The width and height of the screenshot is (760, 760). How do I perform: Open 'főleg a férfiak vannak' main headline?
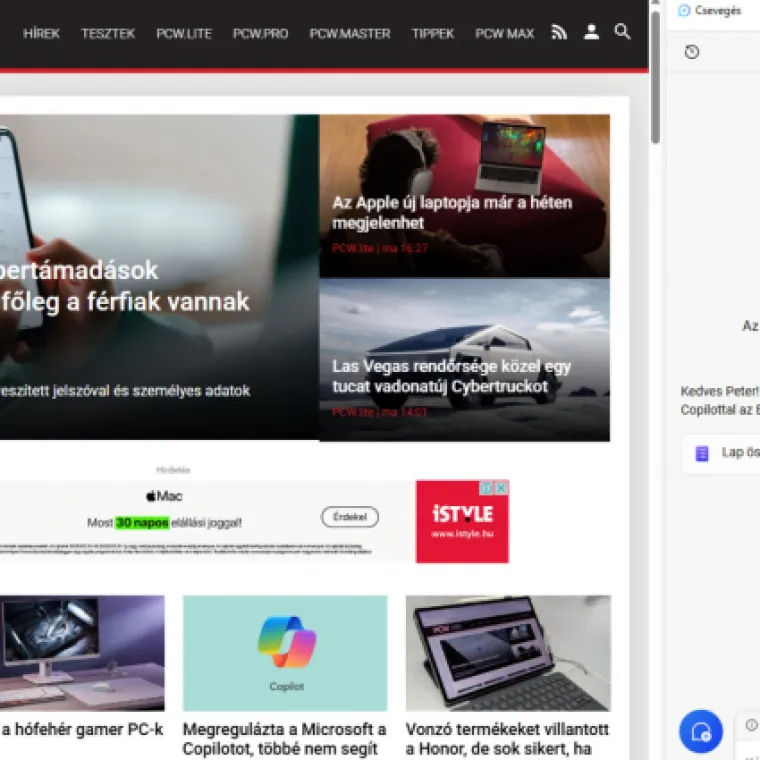[125, 302]
